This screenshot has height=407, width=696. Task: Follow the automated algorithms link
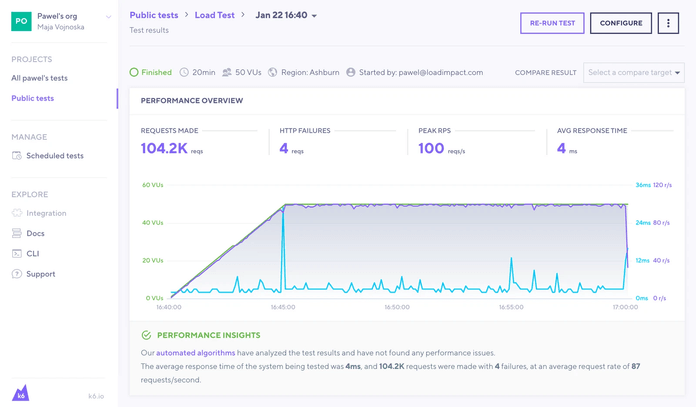tap(195, 353)
